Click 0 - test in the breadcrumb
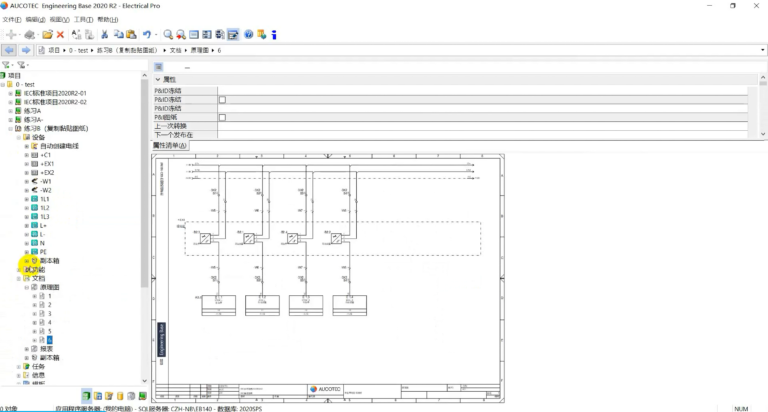 coord(78,50)
